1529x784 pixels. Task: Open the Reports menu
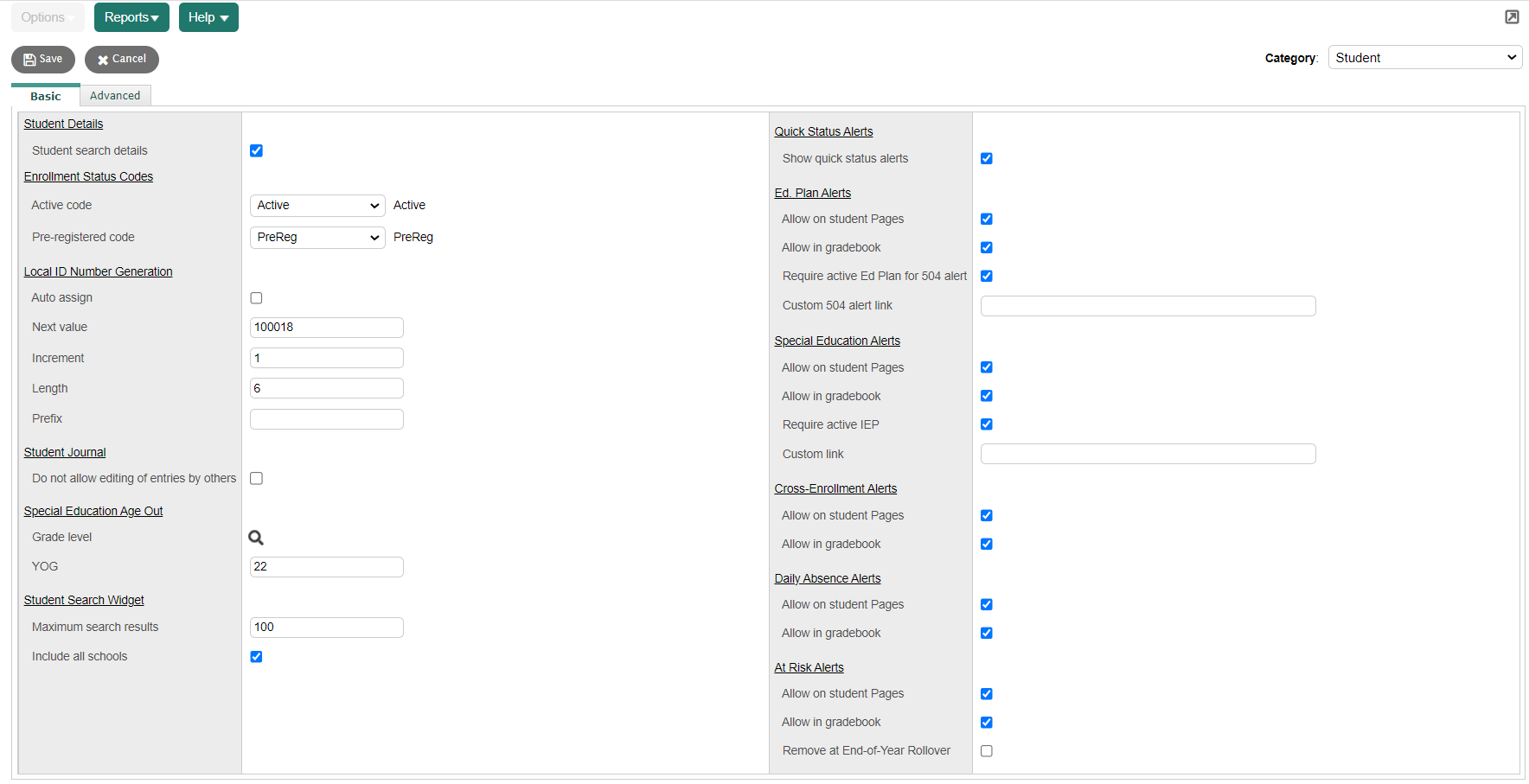pyautogui.click(x=131, y=17)
